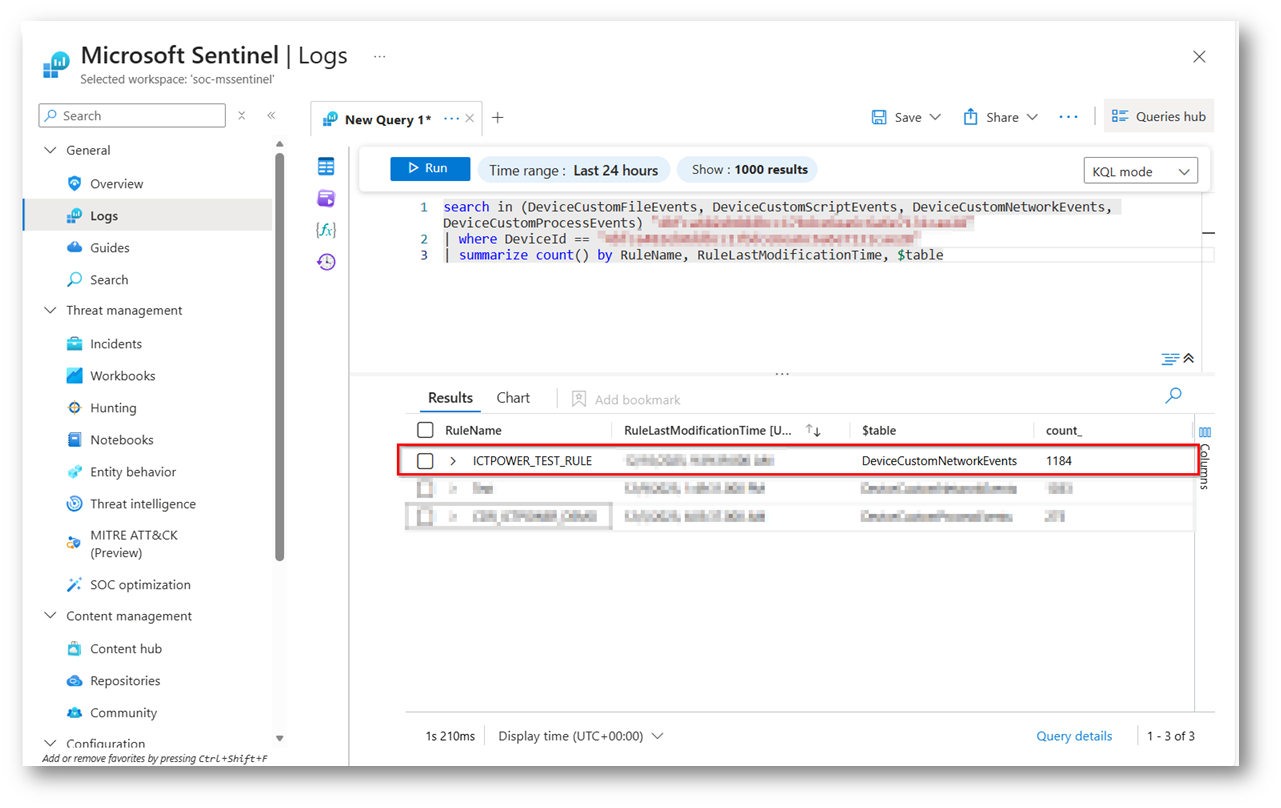Switch to the Chart tab
1281x808 pixels.
513,398
